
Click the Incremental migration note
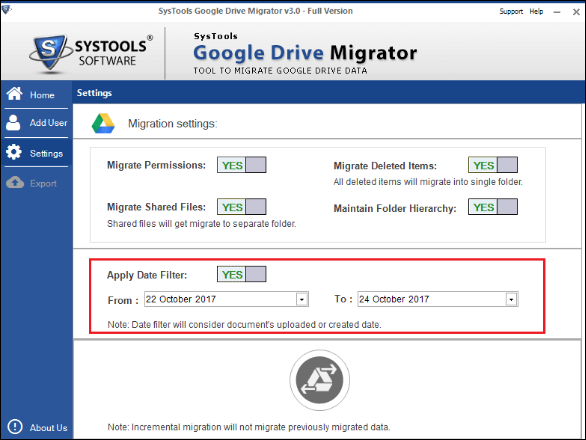(249, 427)
